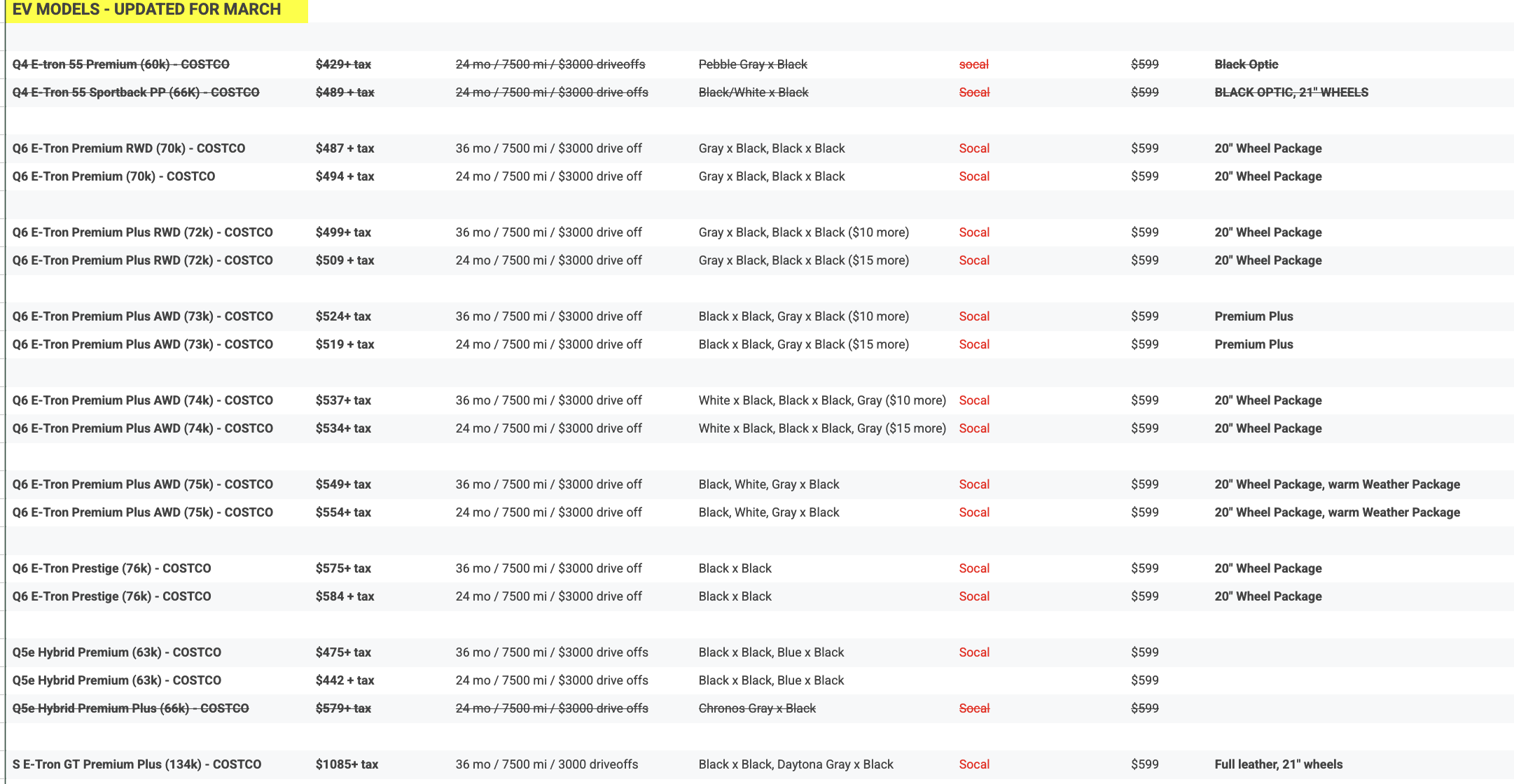The width and height of the screenshot is (1514, 784).
Task: Click the struck-through Chronos Gray x Black cell
Action: pos(757,708)
